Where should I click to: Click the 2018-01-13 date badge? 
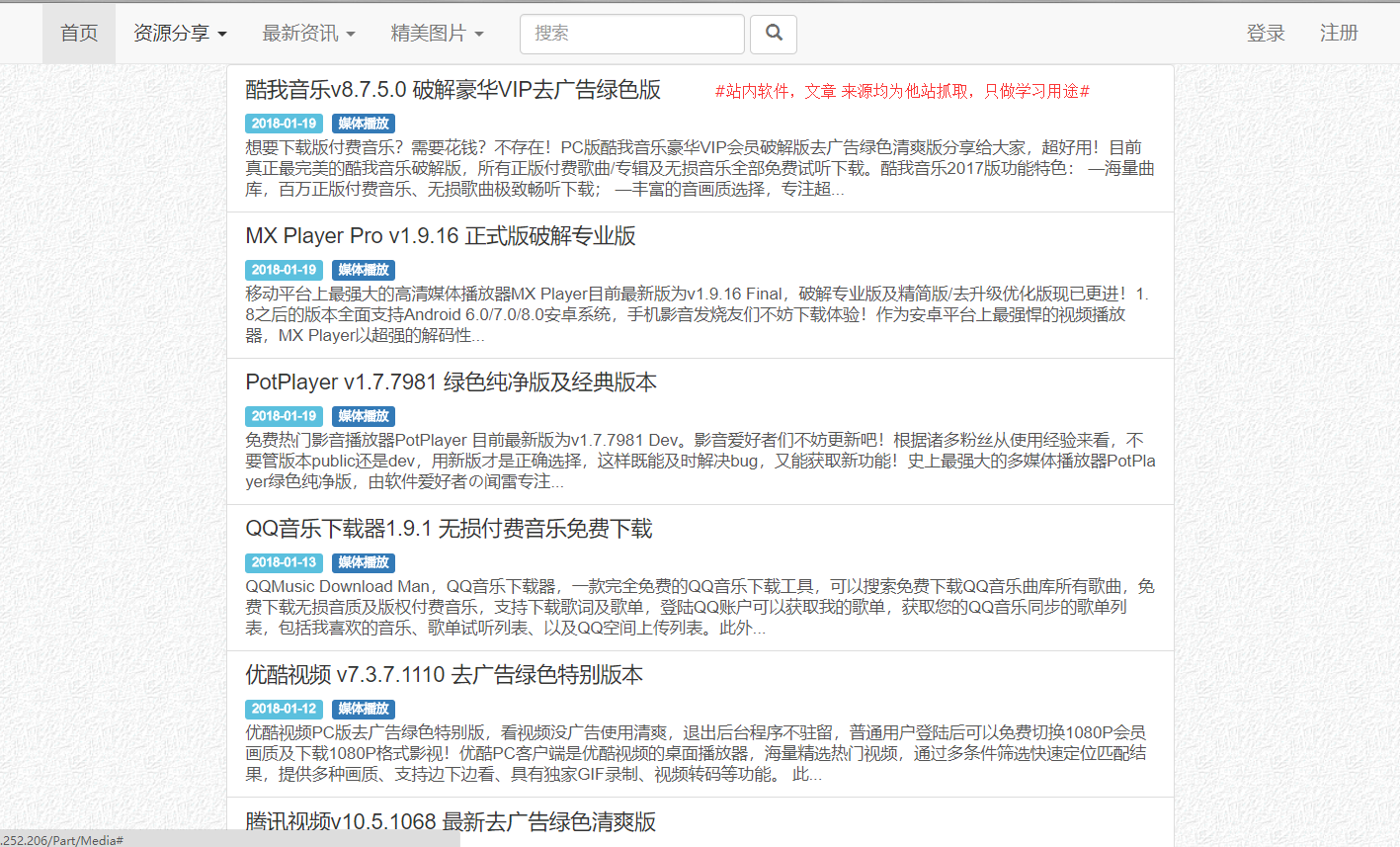point(284,562)
